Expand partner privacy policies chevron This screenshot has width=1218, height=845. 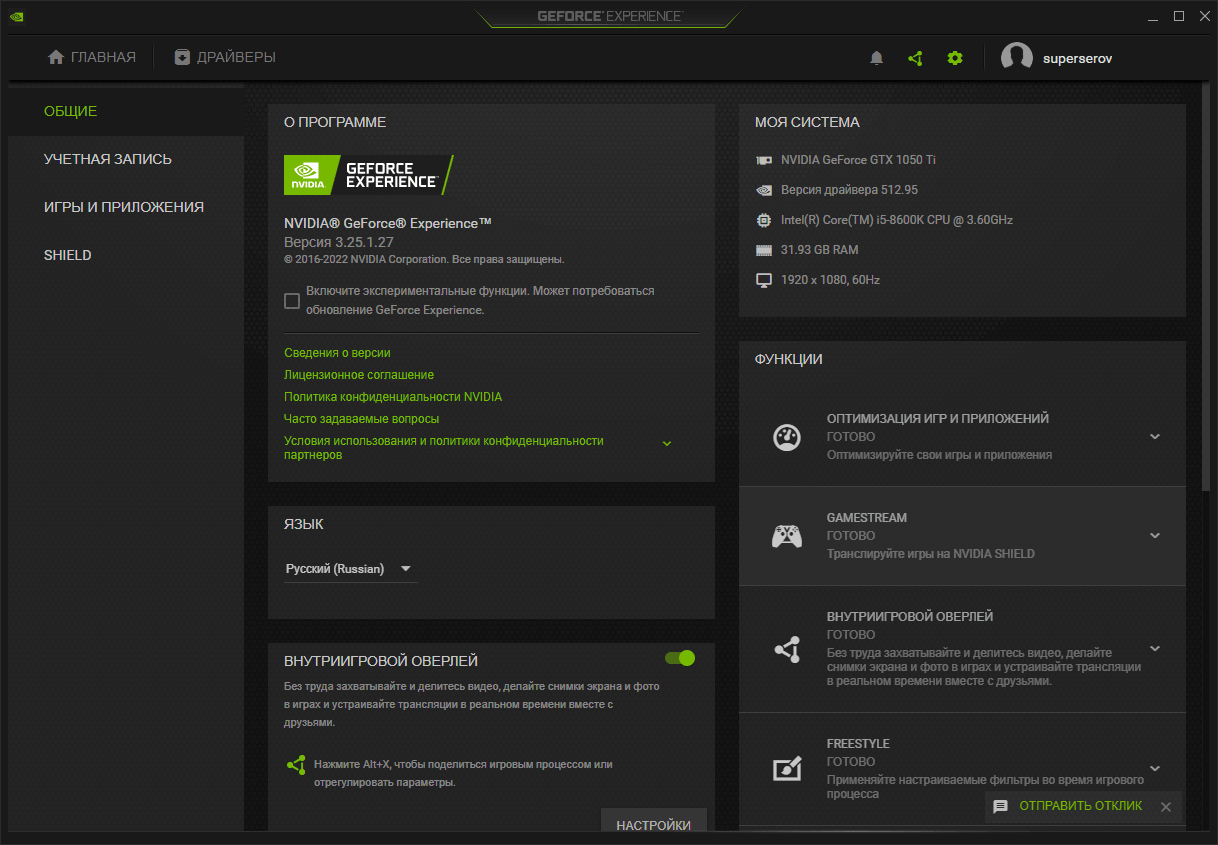[667, 443]
